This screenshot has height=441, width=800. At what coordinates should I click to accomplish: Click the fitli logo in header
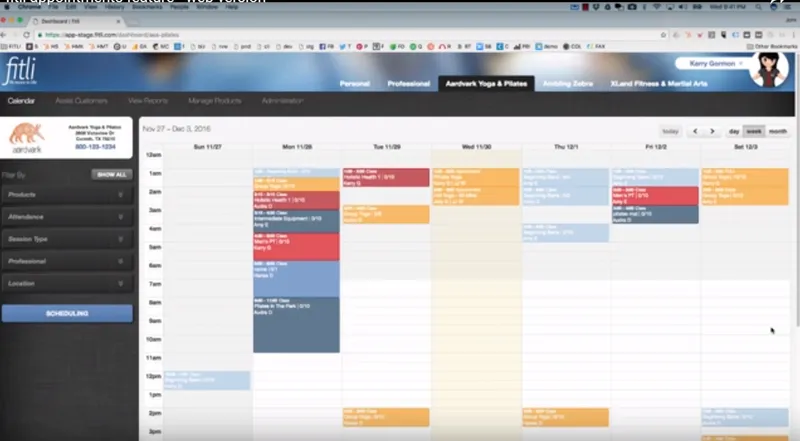click(20, 70)
